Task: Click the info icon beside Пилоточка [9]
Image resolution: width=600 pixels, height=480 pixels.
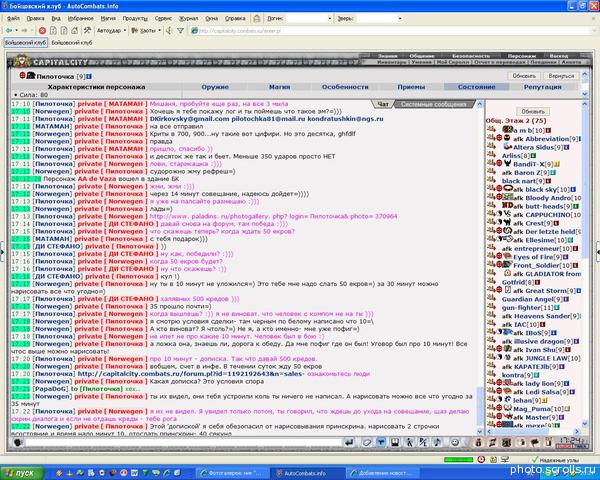Action: 89,77
